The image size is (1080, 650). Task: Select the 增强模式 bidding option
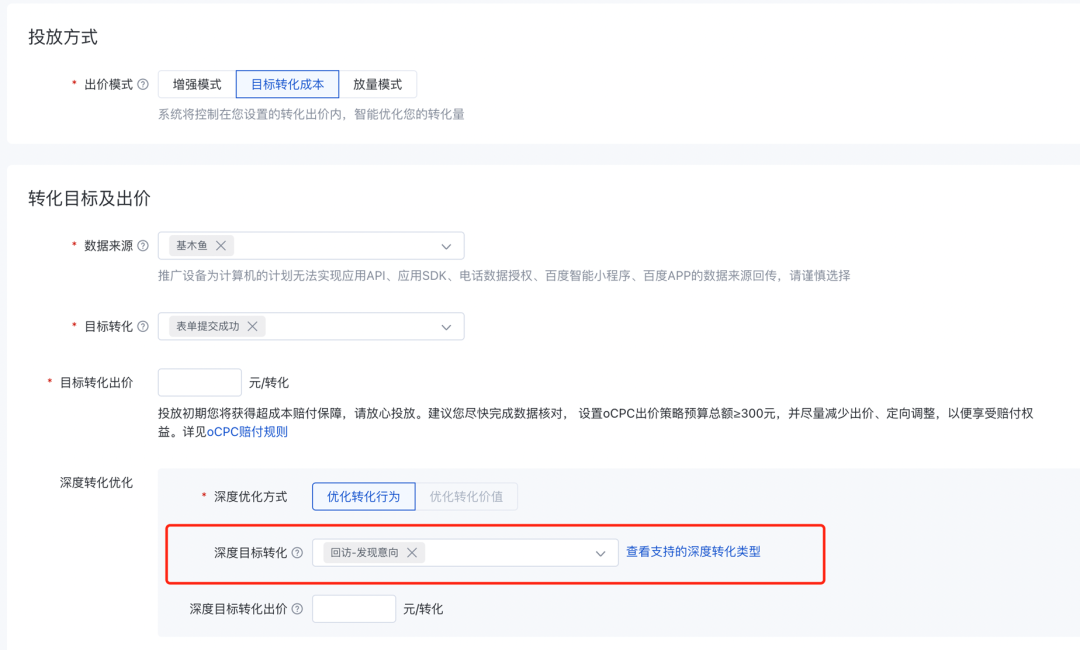[198, 84]
